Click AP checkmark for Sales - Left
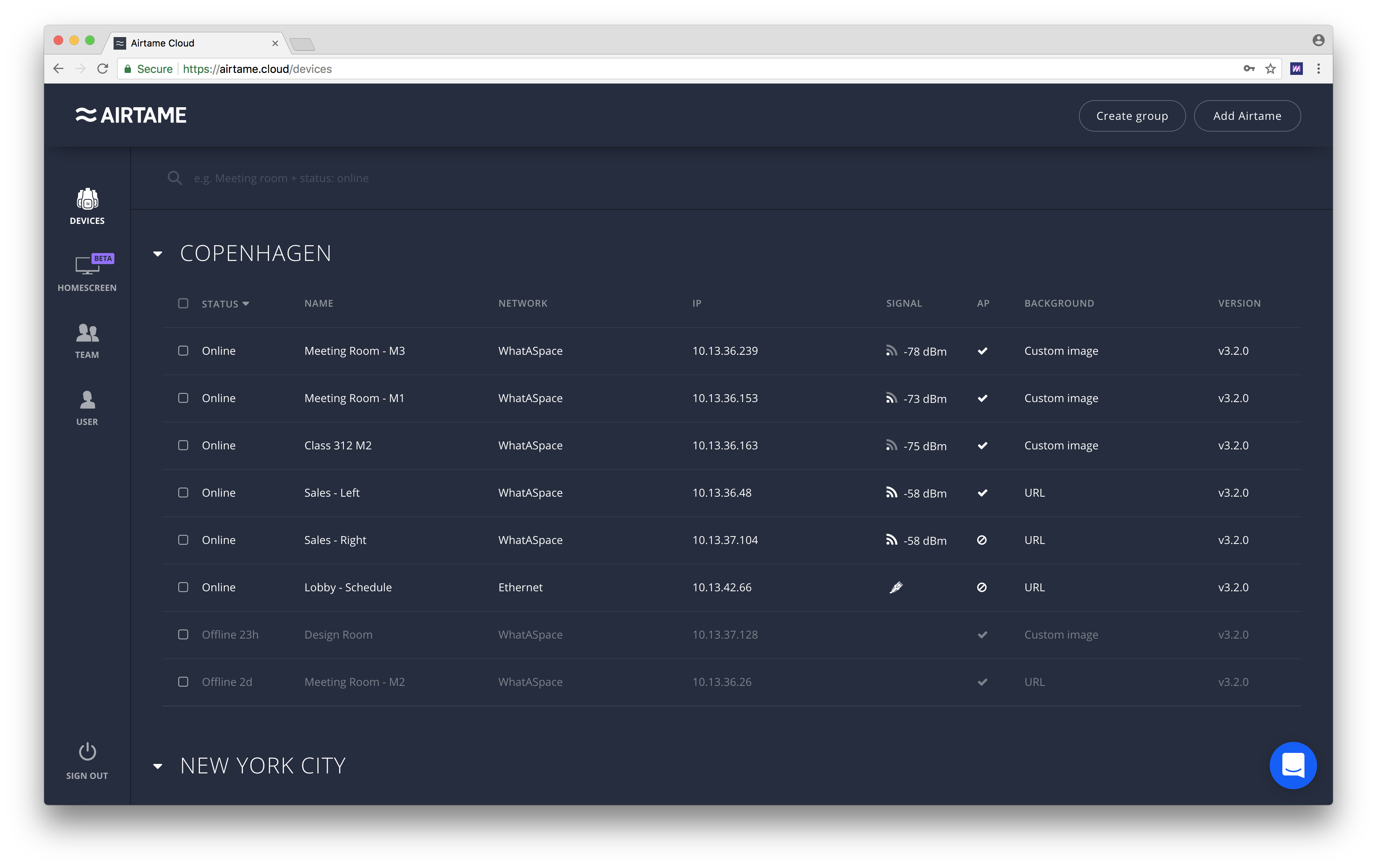This screenshot has width=1377, height=868. coord(982,493)
